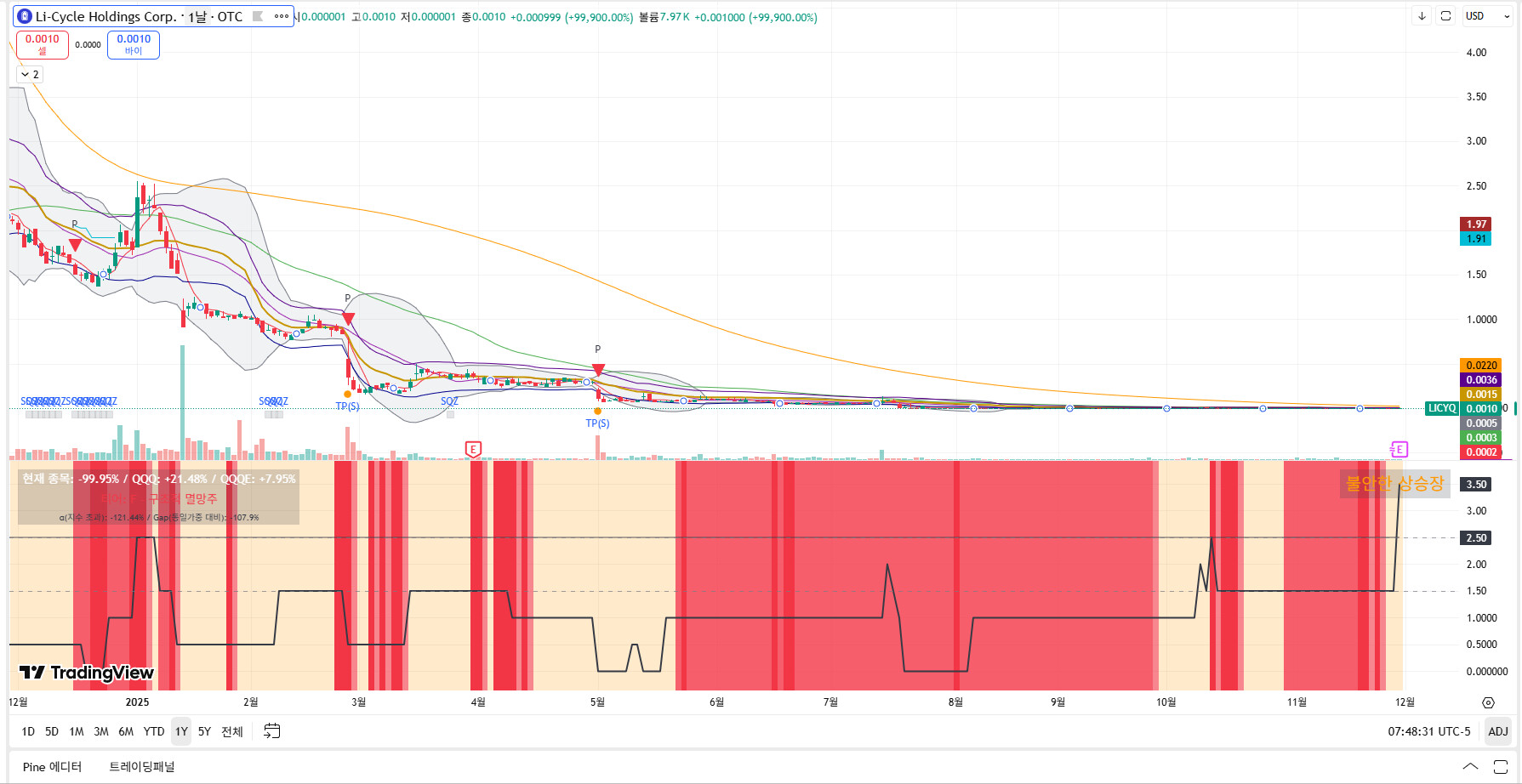Select the YTD time range
The height and width of the screenshot is (784, 1522).
[154, 731]
